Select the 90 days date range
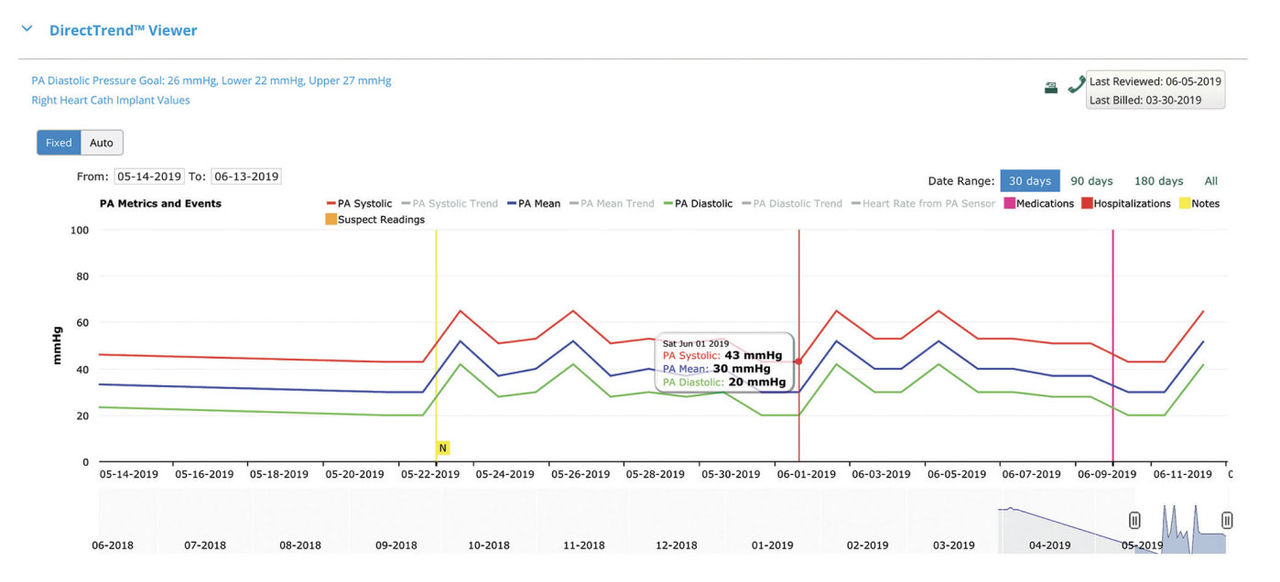The height and width of the screenshot is (582, 1280). pos(1091,181)
